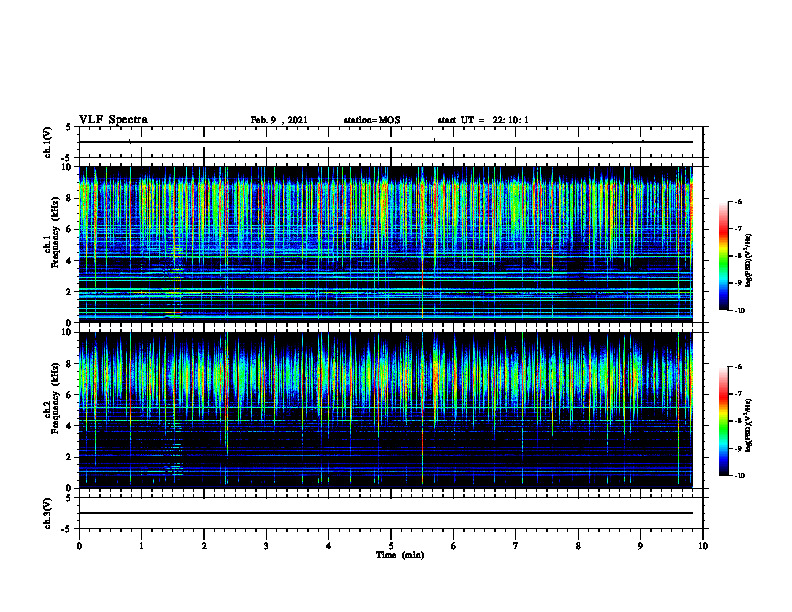Click the "10" frequency tick of ch.1 spectrogram
Screen dimensions: 792x612
[67, 167]
